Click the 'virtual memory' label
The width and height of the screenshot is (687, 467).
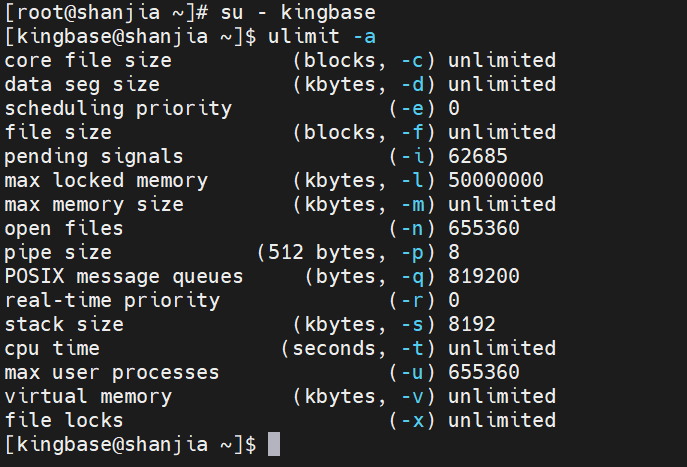point(88,397)
